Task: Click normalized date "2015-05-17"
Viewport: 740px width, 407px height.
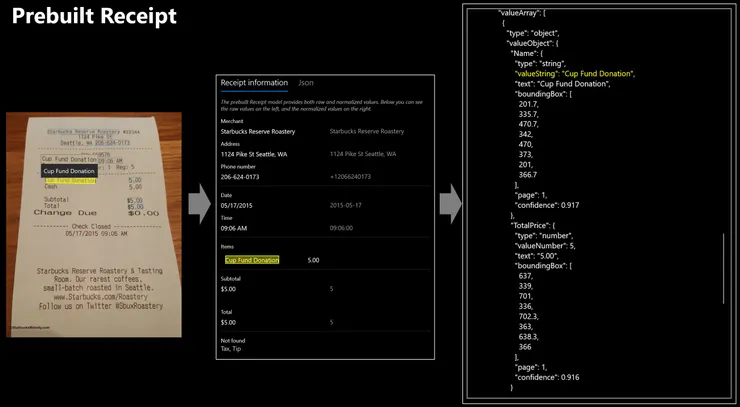Action: point(346,205)
